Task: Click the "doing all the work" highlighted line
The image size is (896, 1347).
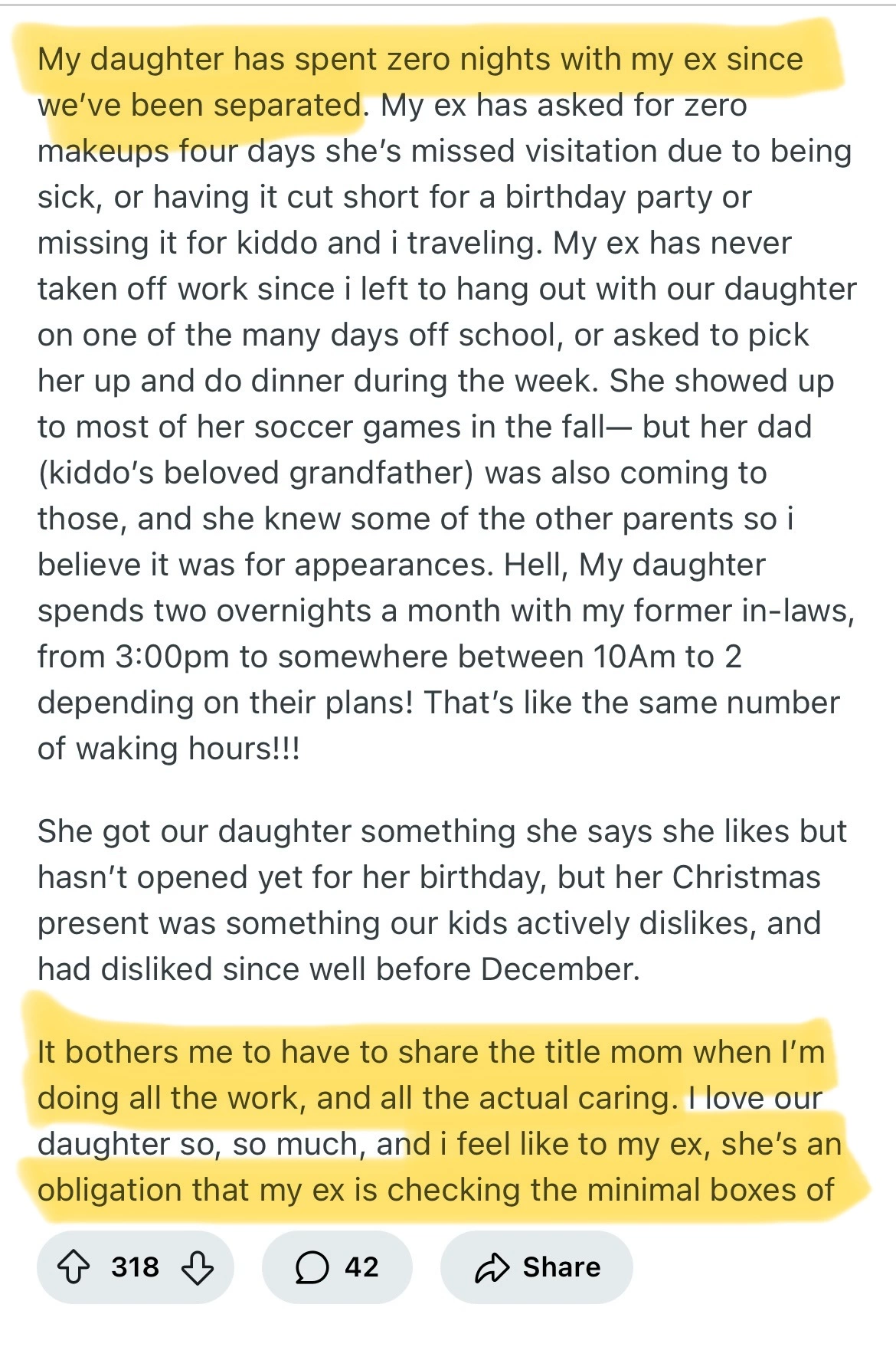Action: tap(356, 1098)
